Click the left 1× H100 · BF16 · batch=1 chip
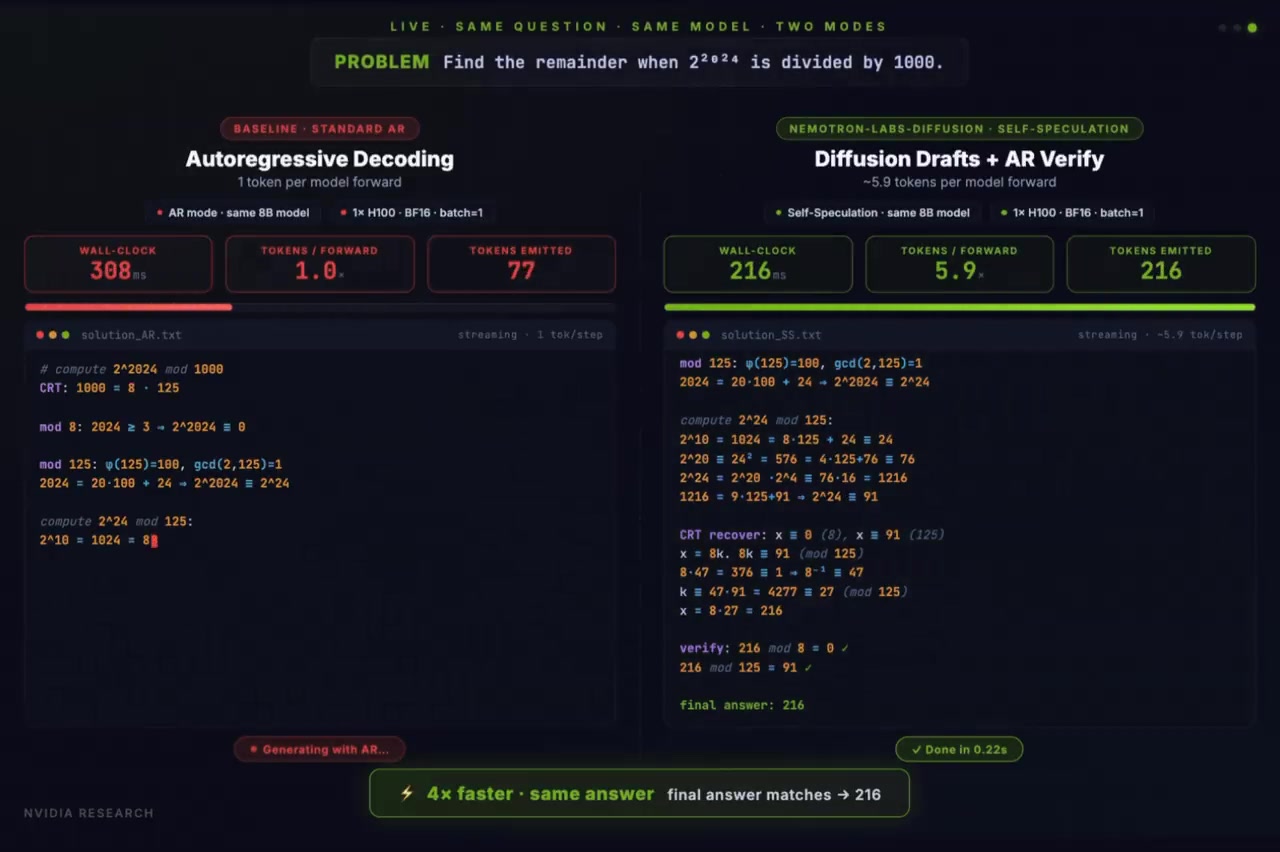Viewport: 1280px width, 852px height. (411, 213)
